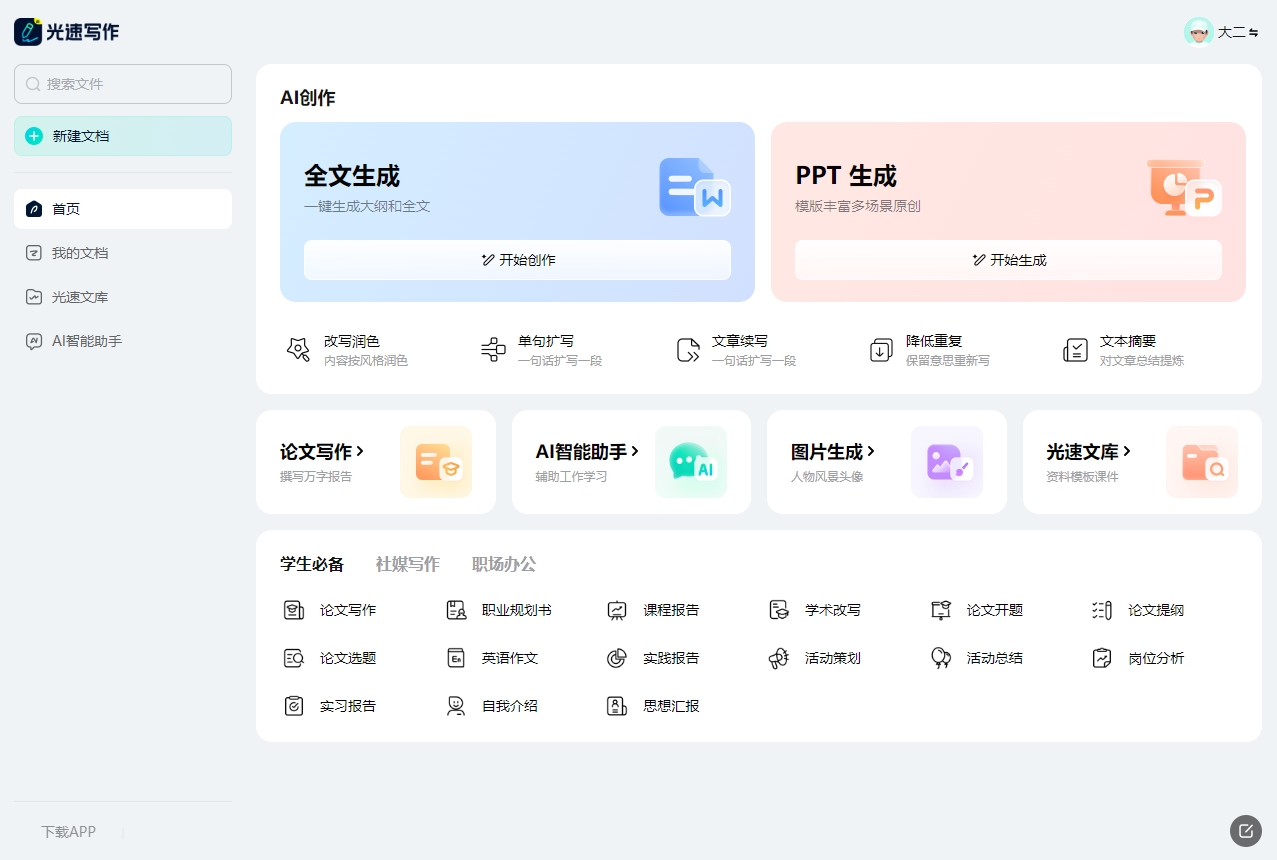Select the 降低重复 reduce repetition icon

pos(881,350)
